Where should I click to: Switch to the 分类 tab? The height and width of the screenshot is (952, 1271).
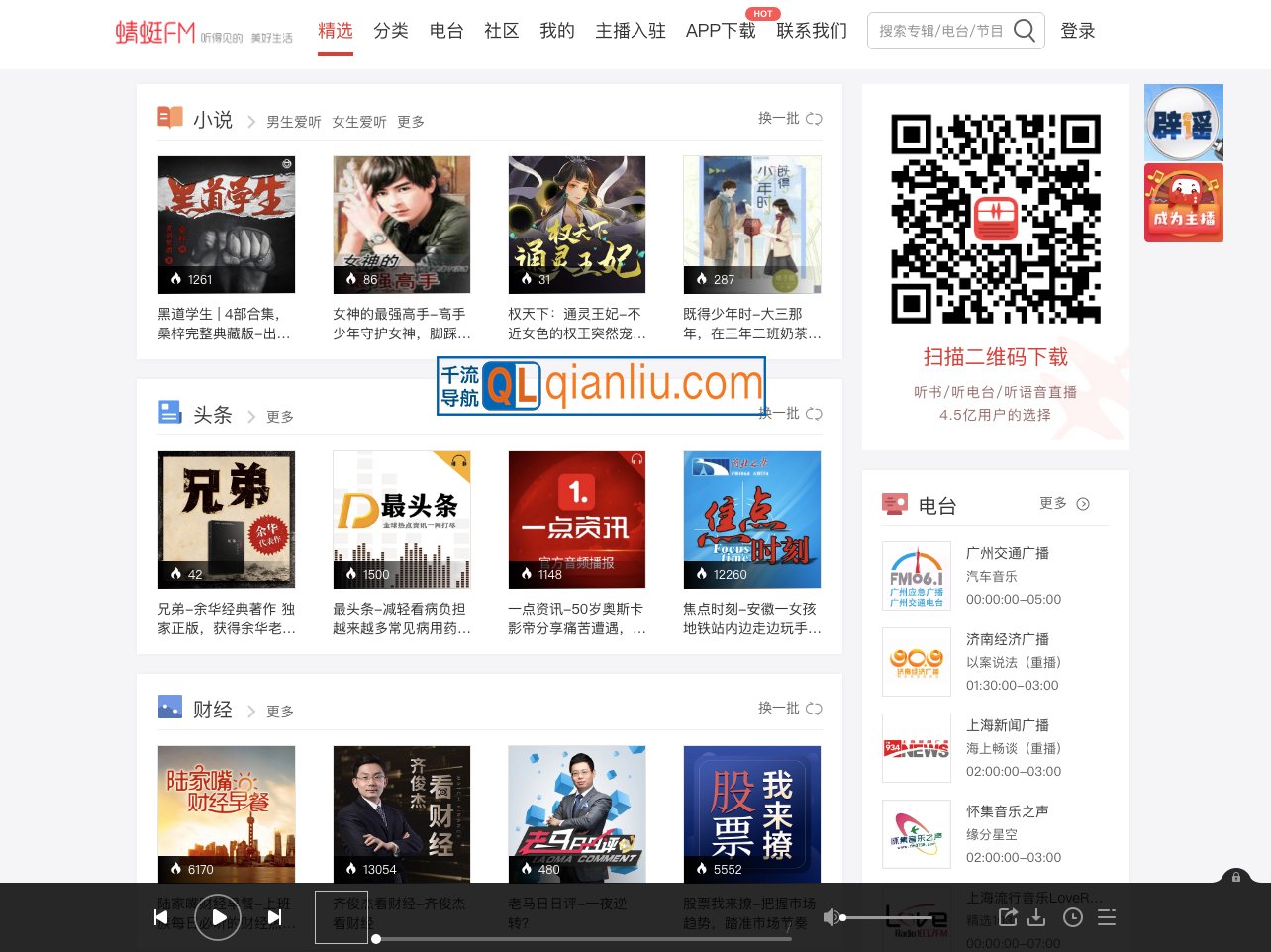pos(391,31)
